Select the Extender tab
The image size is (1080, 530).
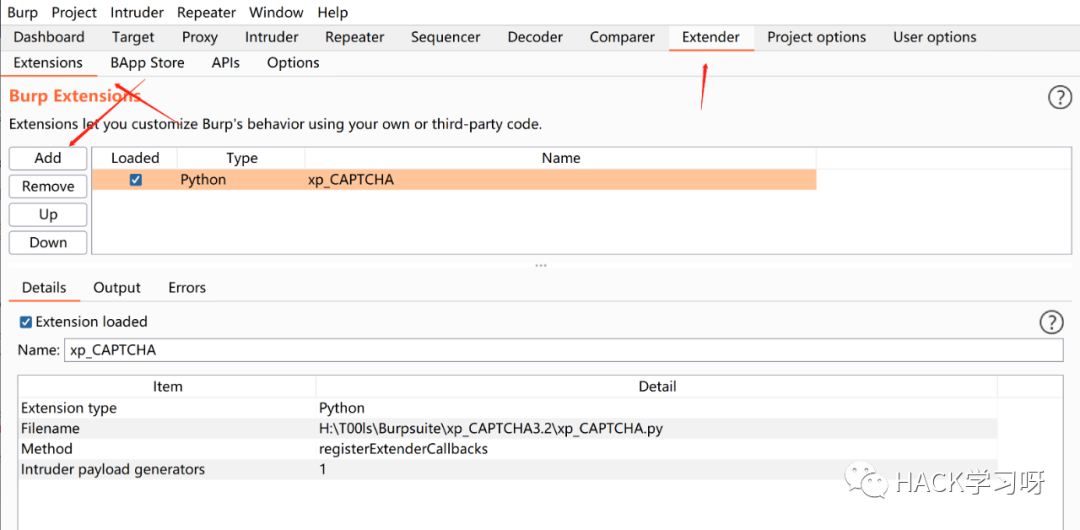[711, 37]
